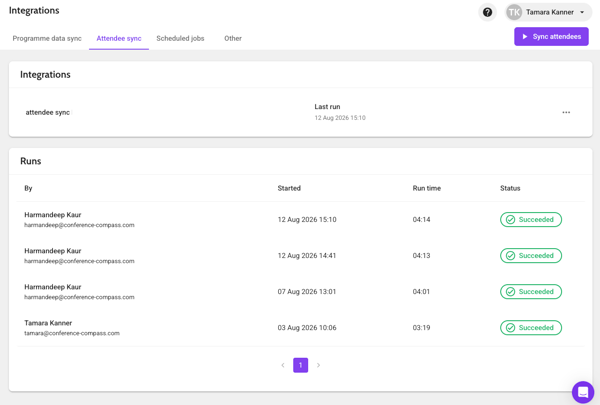This screenshot has width=600, height=405.
Task: Click Succeeded badge for 07 Aug run
Action: 531,291
